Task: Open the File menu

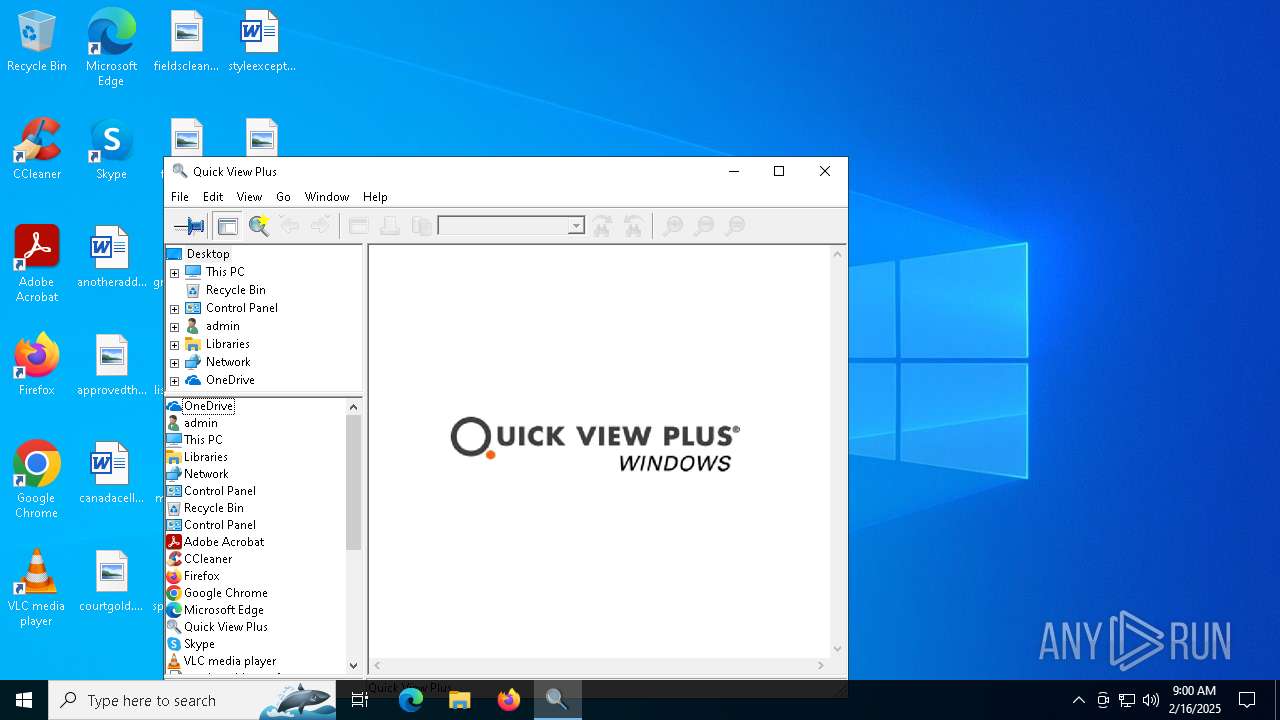Action: pyautogui.click(x=180, y=197)
